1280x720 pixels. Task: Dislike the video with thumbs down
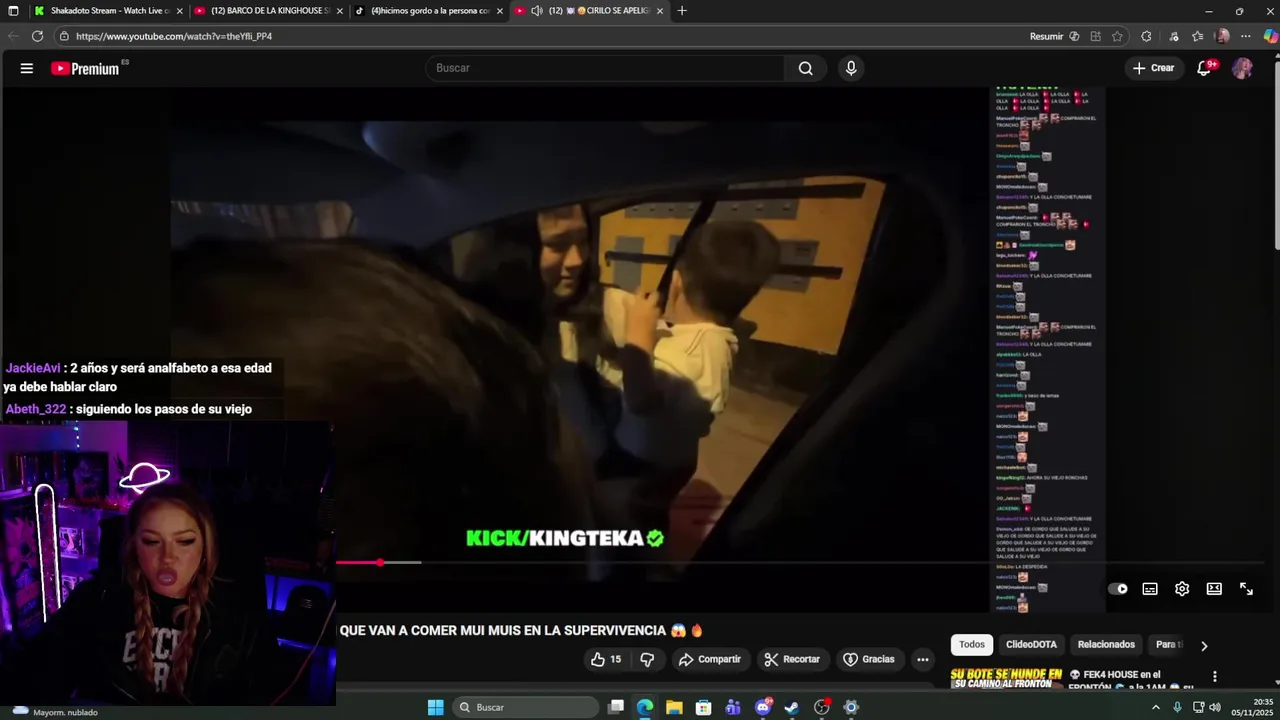[647, 659]
